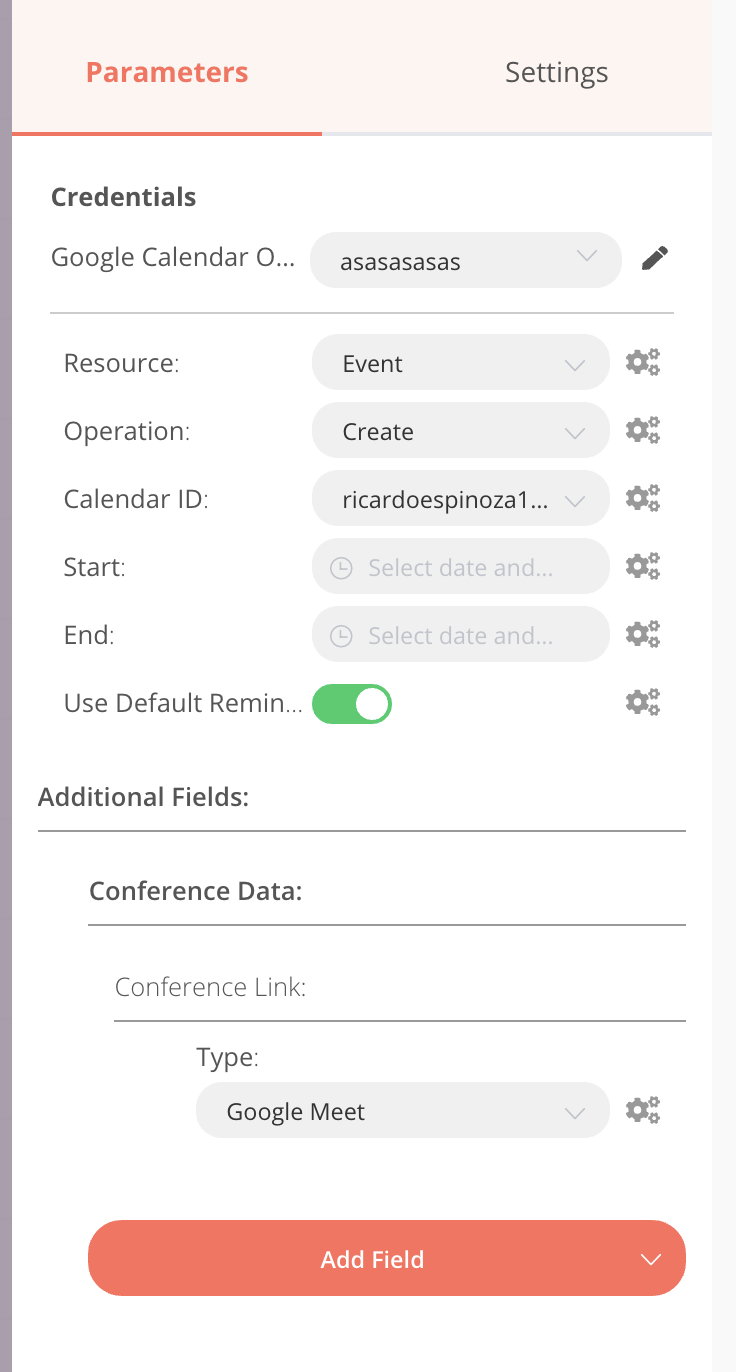Switch to the Settings tab
This screenshot has height=1372, width=736.
point(556,72)
